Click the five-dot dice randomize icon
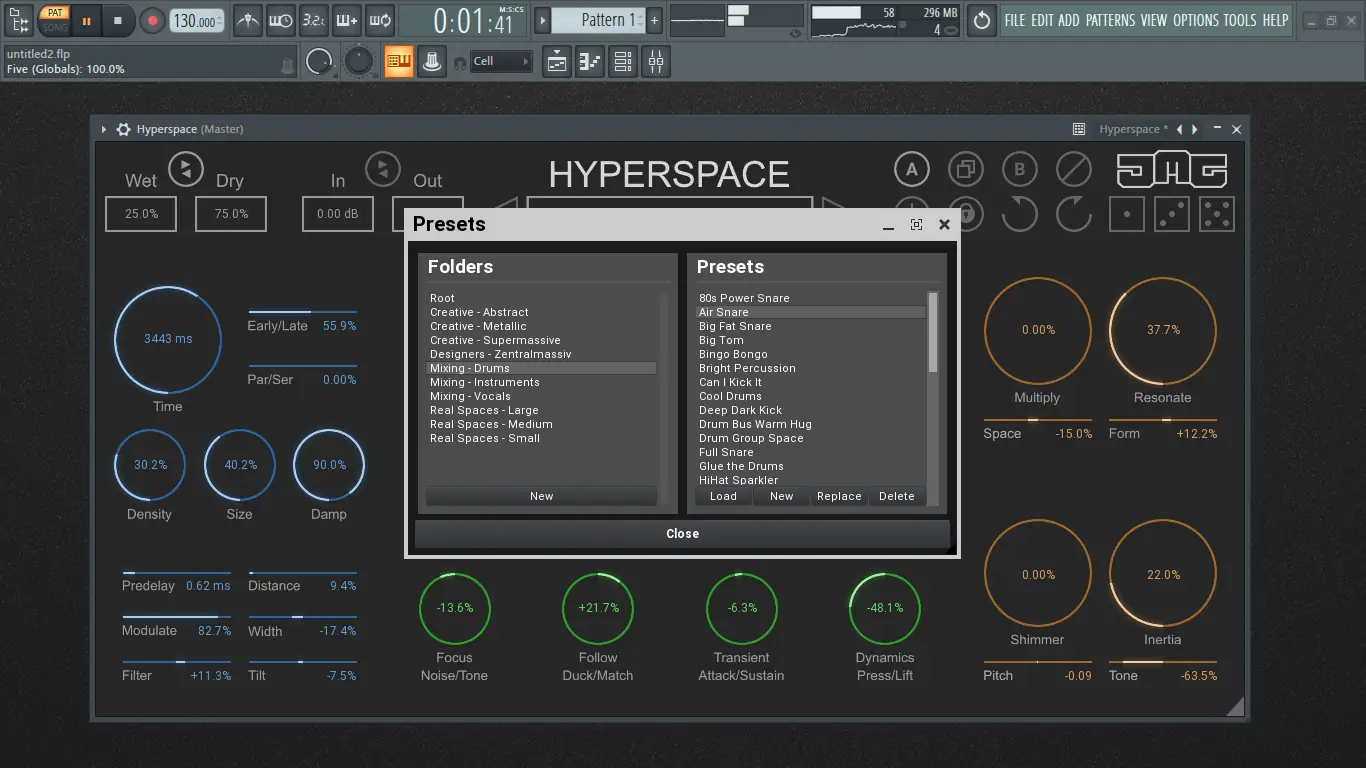Screen dimensions: 1366x768 coord(1216,214)
